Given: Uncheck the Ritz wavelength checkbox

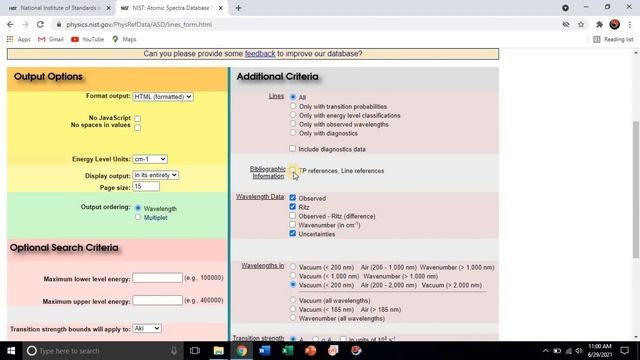Looking at the screenshot, I should point(293,207).
